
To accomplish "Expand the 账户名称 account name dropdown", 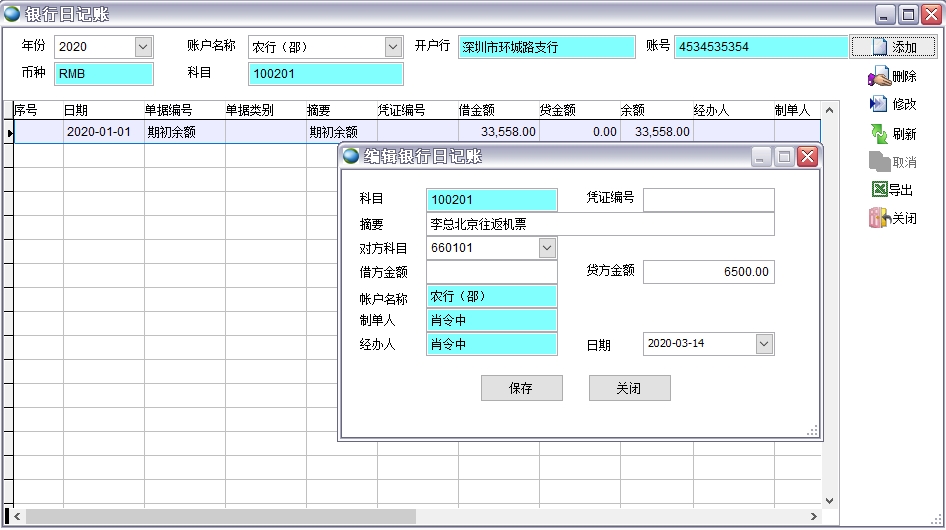I will tap(393, 47).
